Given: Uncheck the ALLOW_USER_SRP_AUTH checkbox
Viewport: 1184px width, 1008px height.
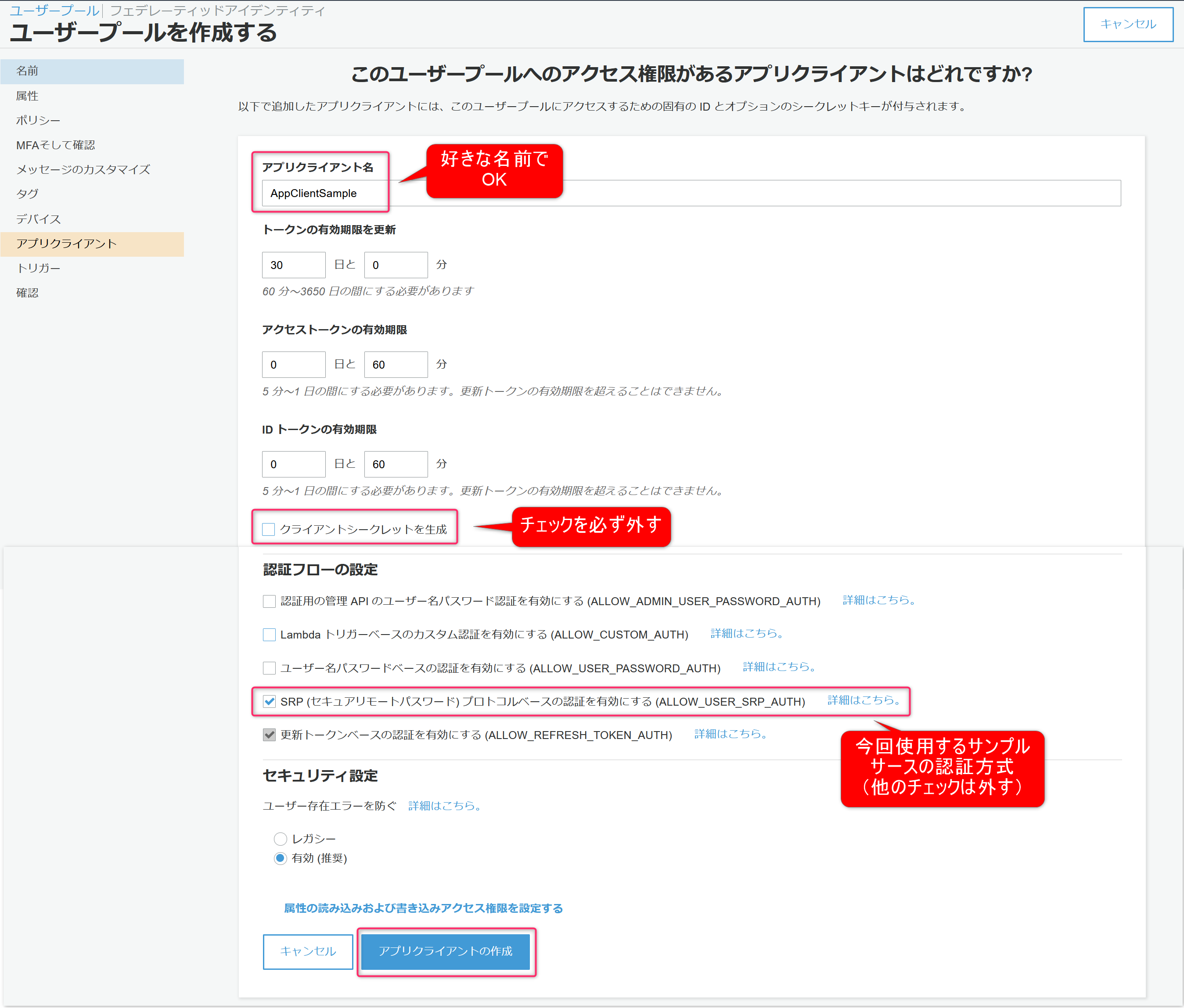Looking at the screenshot, I should 269,701.
